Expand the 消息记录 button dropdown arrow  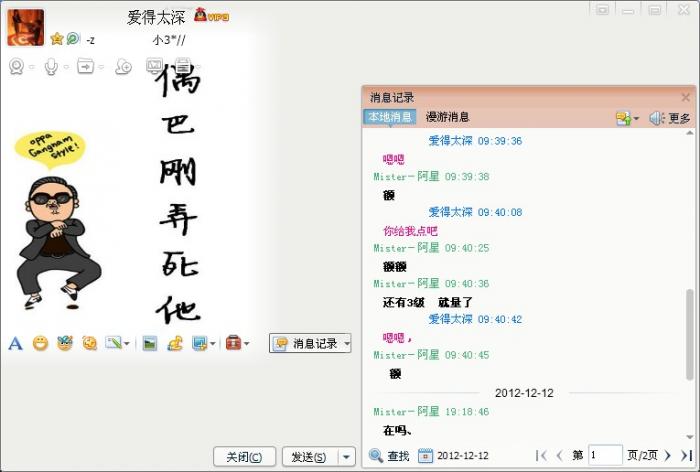pos(346,343)
